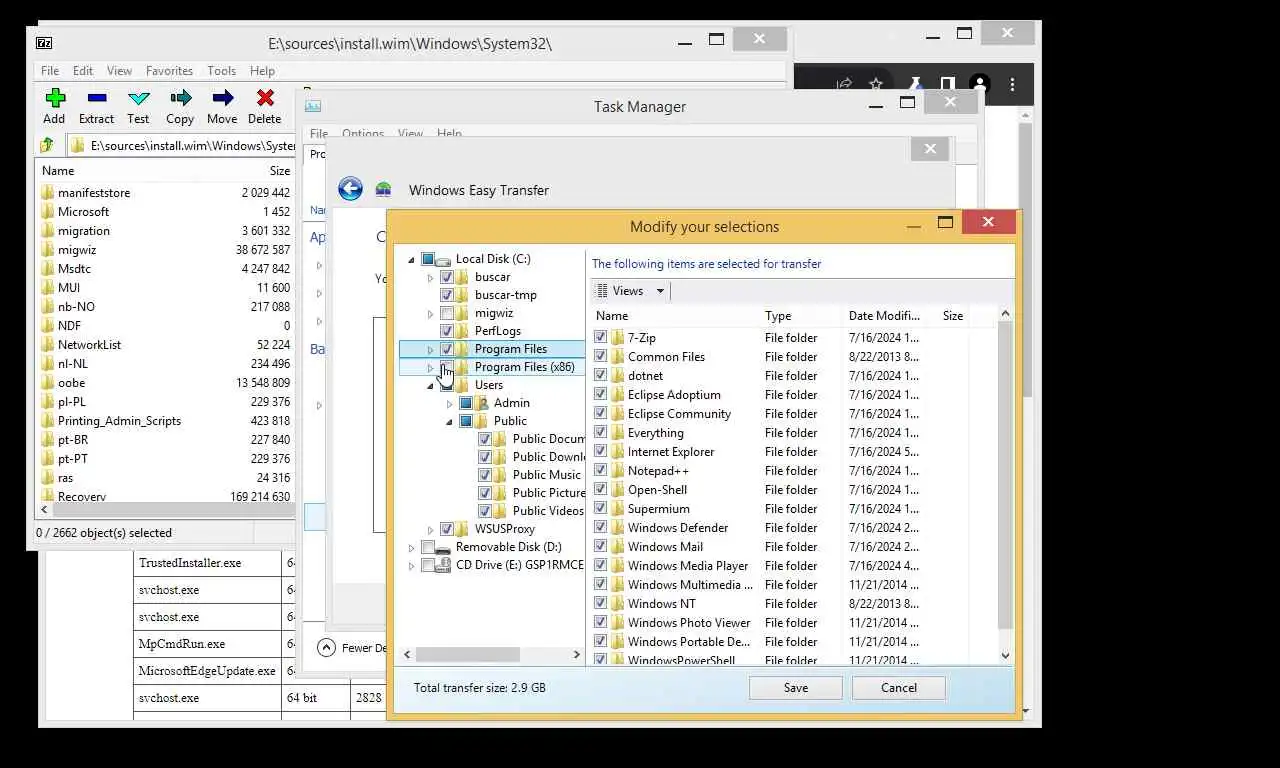Click the Views list icon
The image size is (1280, 768).
tap(602, 291)
